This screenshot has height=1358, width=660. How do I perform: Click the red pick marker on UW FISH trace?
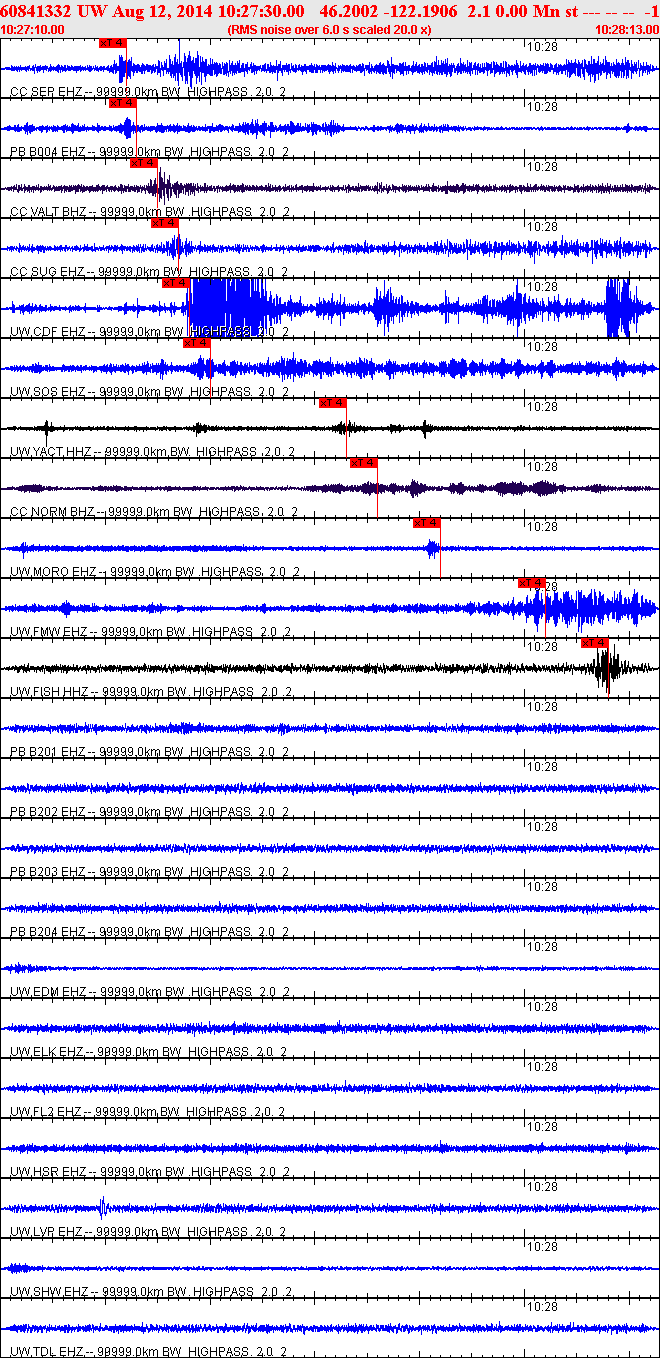pos(595,643)
